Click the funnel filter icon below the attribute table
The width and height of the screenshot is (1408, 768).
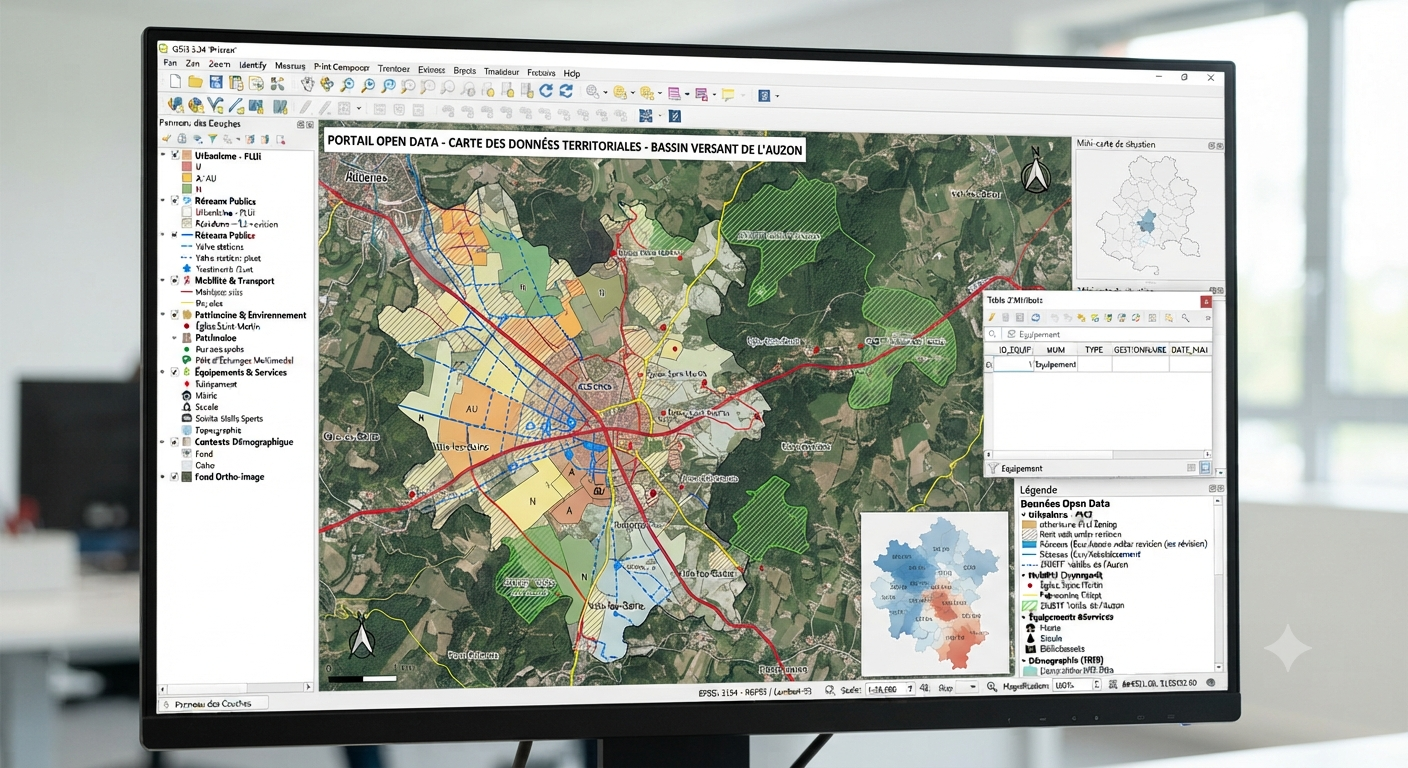(992, 468)
